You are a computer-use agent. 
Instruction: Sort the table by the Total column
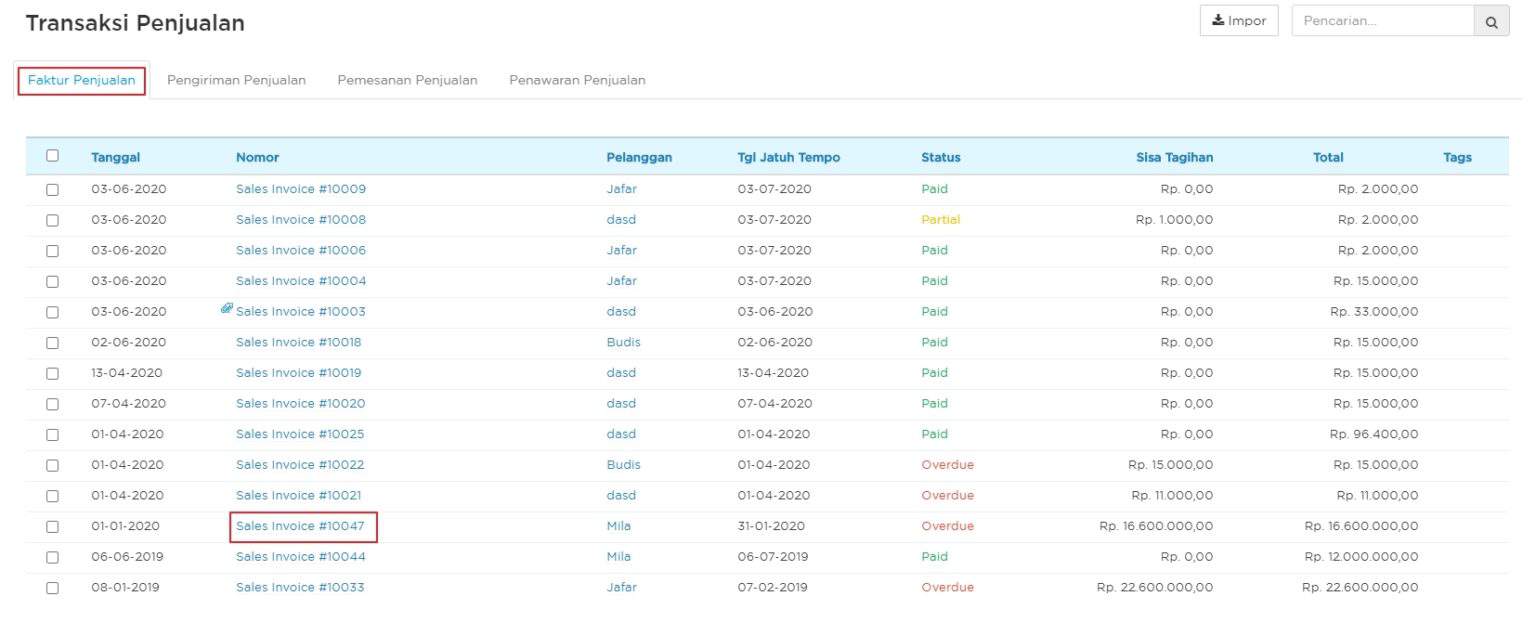1328,156
